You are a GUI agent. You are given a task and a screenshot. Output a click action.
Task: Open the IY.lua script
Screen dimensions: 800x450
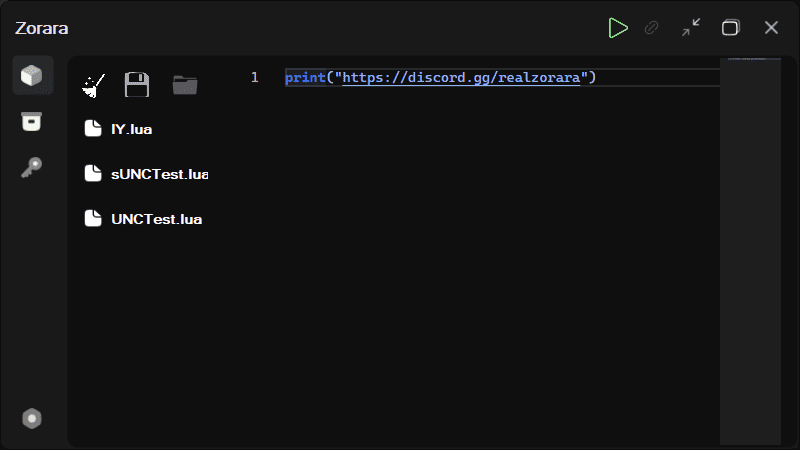[132, 129]
